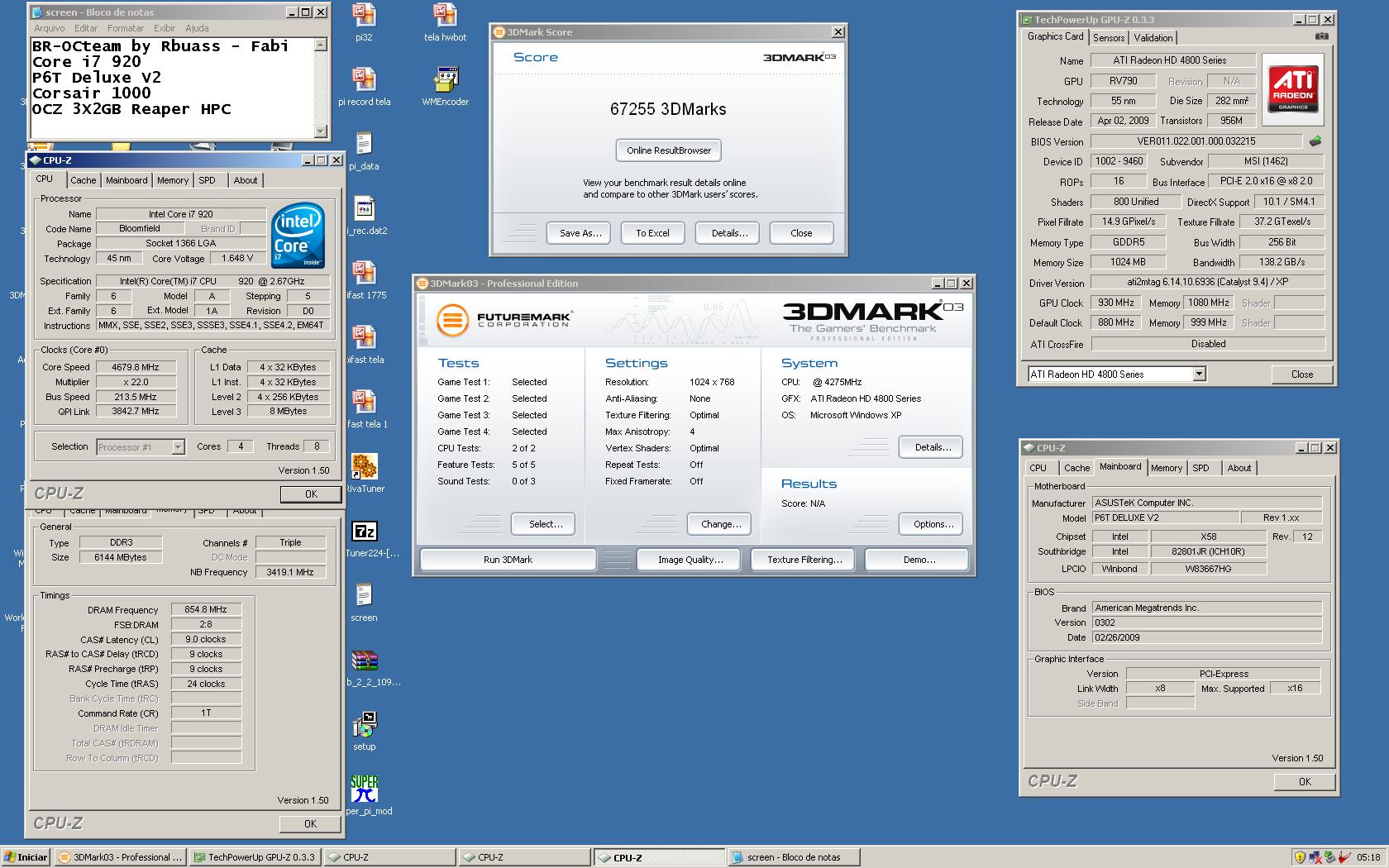The height and width of the screenshot is (868, 1389).
Task: Open the fast tela 1 desktop icon
Action: click(x=364, y=402)
